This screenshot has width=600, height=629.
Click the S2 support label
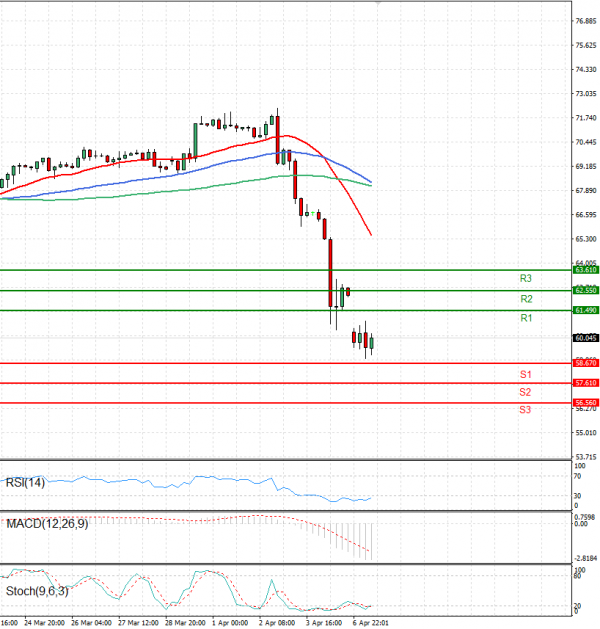(525, 392)
